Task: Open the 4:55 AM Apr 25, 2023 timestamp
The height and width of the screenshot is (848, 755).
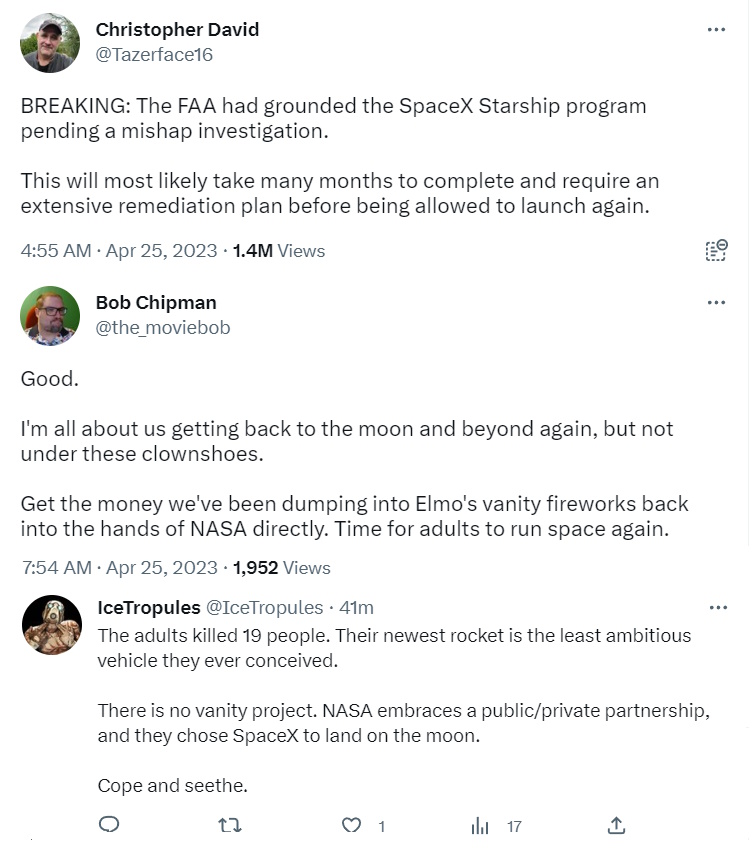Action: point(119,250)
